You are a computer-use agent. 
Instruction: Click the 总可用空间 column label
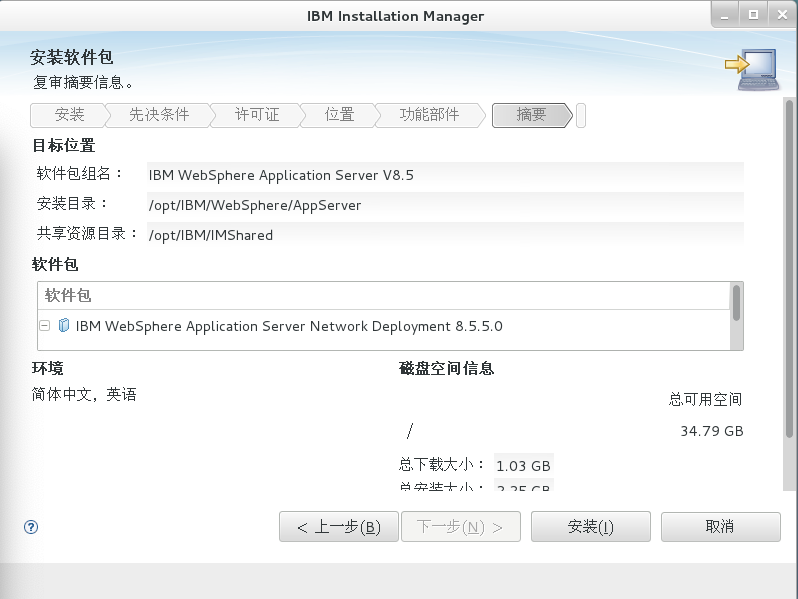(x=705, y=400)
